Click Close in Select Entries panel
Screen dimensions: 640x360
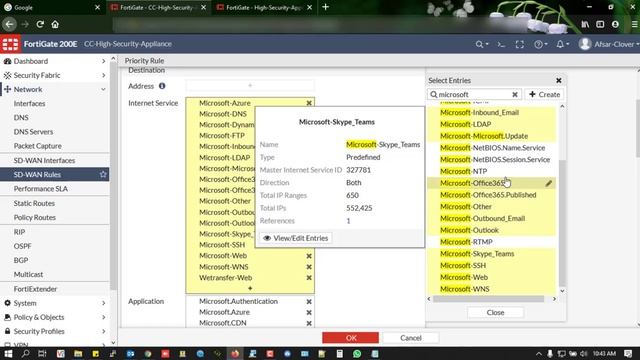pos(495,312)
